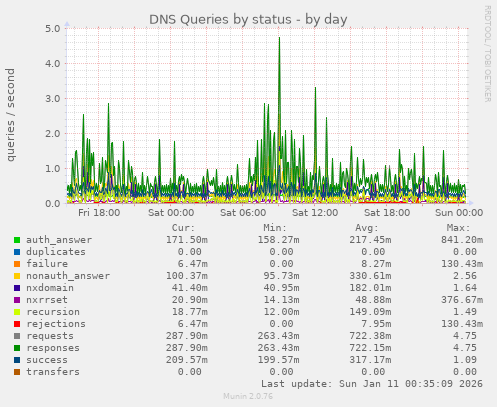Select the requests legend label
The width and height of the screenshot is (497, 407).
(50, 336)
